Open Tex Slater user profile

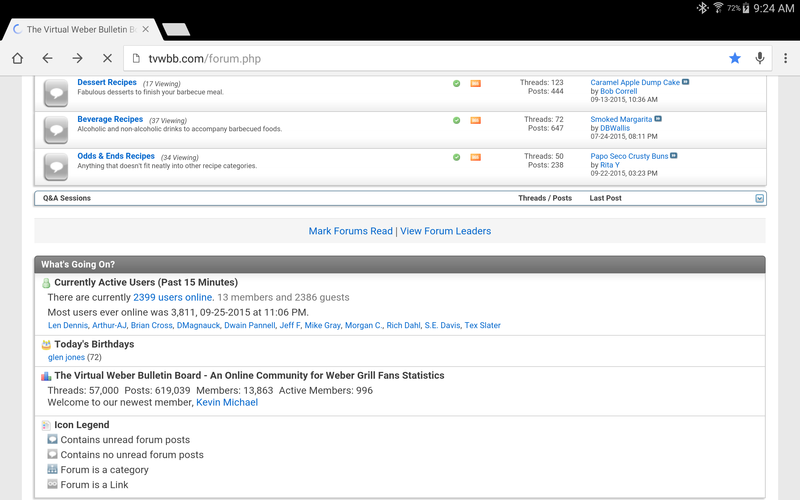[482, 326]
